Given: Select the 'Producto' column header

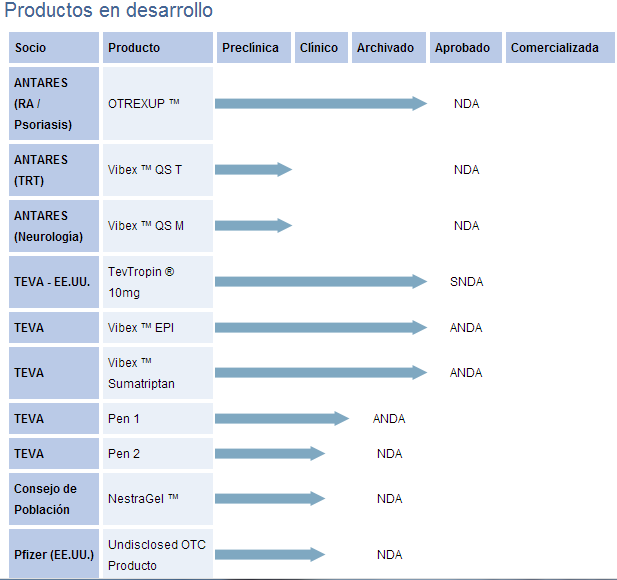Looking at the screenshot, I should pyautogui.click(x=158, y=48).
